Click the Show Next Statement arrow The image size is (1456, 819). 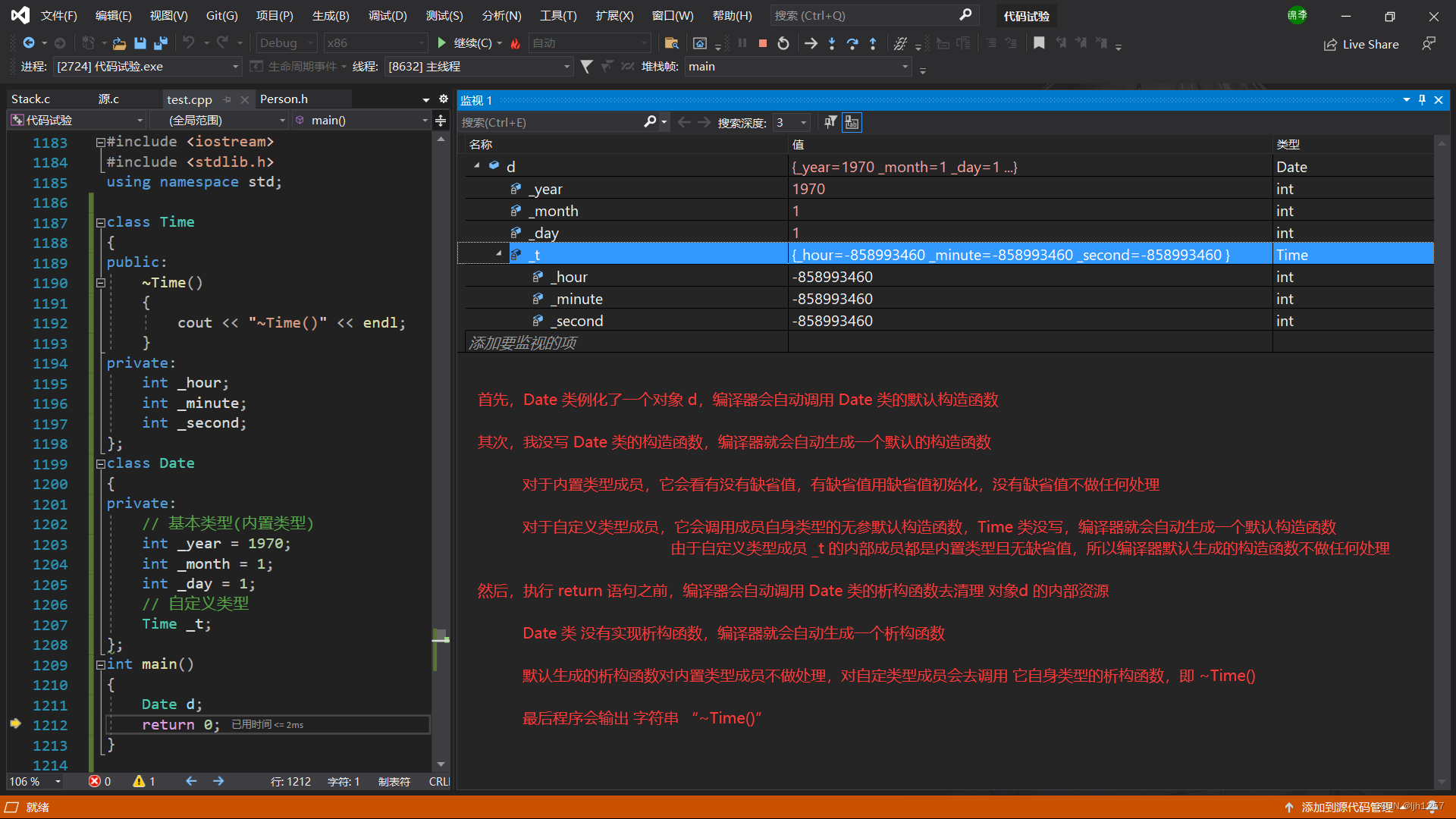pos(811,43)
